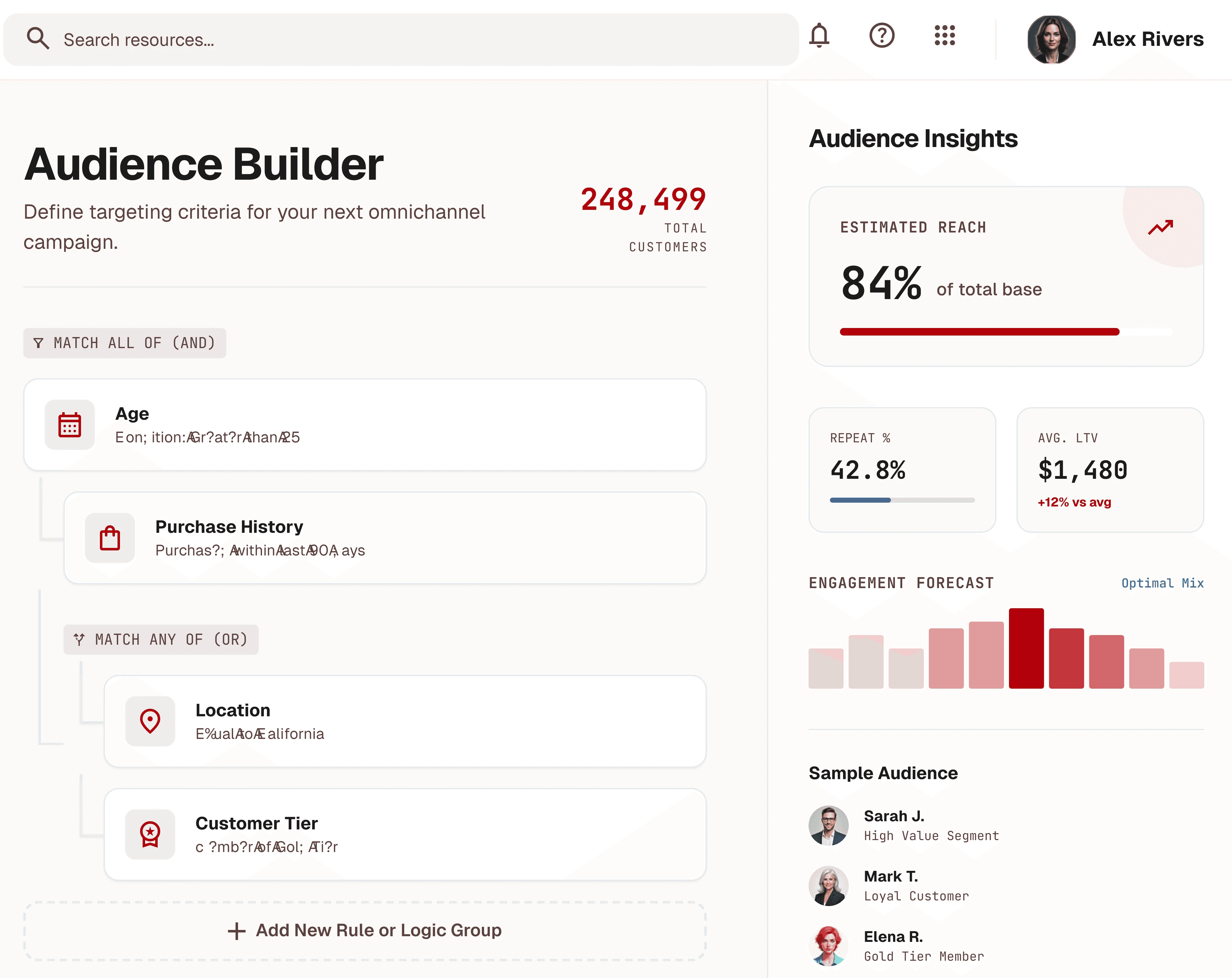Click the Gold Tier Member label
The width and height of the screenshot is (1232, 978).
pyautogui.click(x=924, y=956)
